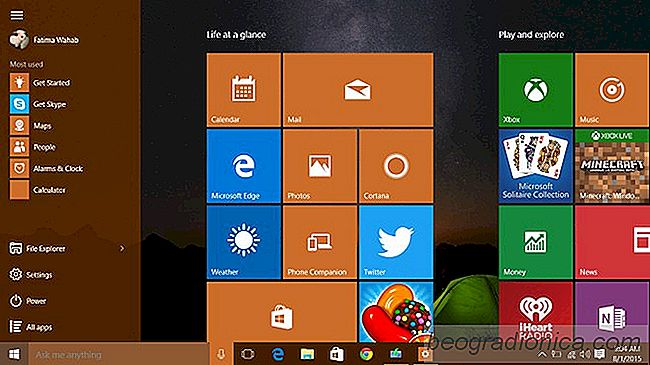The image size is (650, 365).
Task: Expand the File Explorer jump list arrow
Action: 122,248
